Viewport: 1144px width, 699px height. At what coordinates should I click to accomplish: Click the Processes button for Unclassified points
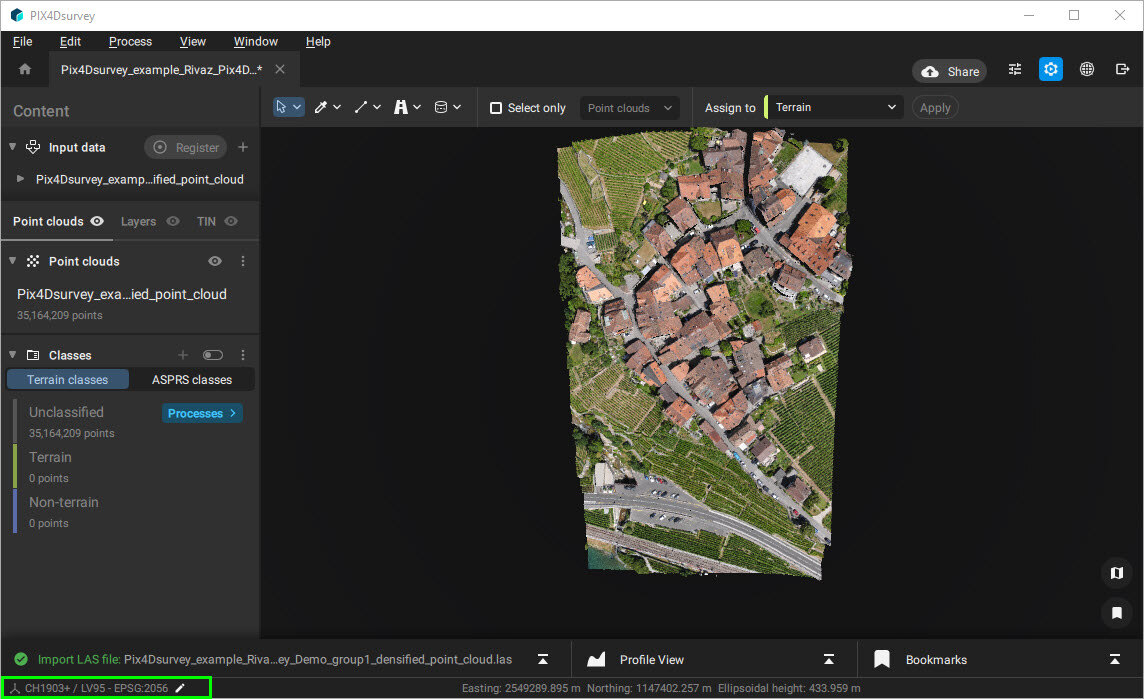pyautogui.click(x=202, y=413)
